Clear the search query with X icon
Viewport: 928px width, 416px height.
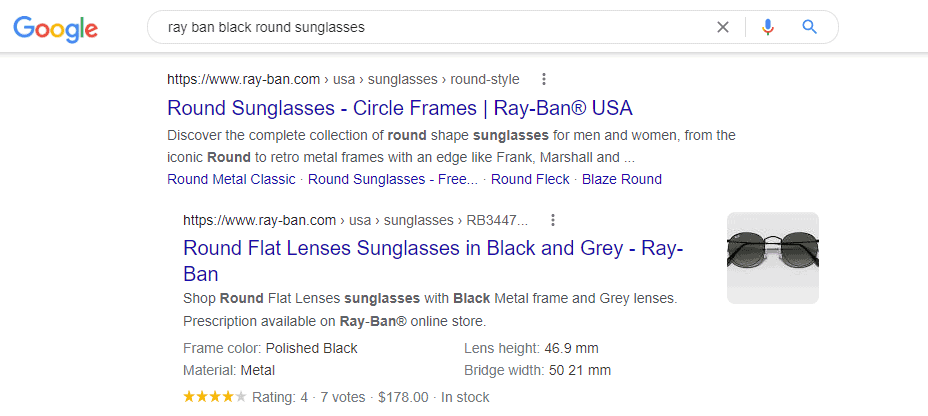click(x=723, y=27)
